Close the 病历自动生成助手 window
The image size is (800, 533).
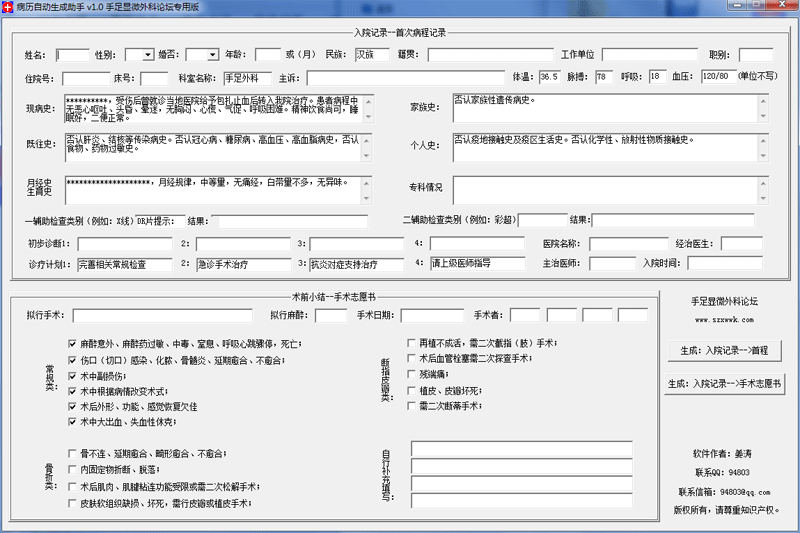click(x=782, y=5)
